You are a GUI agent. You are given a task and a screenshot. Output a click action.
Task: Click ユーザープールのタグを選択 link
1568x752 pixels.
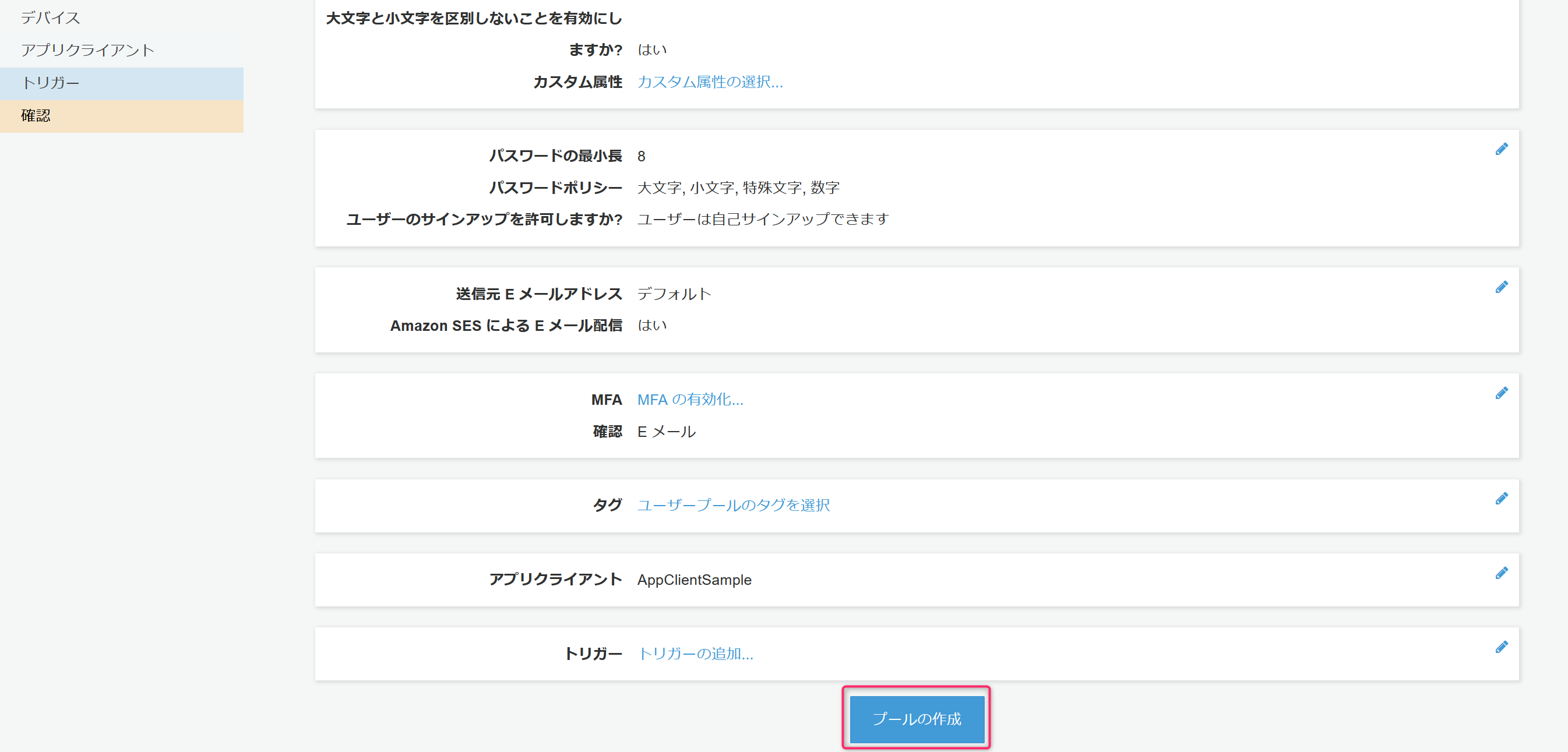(733, 505)
